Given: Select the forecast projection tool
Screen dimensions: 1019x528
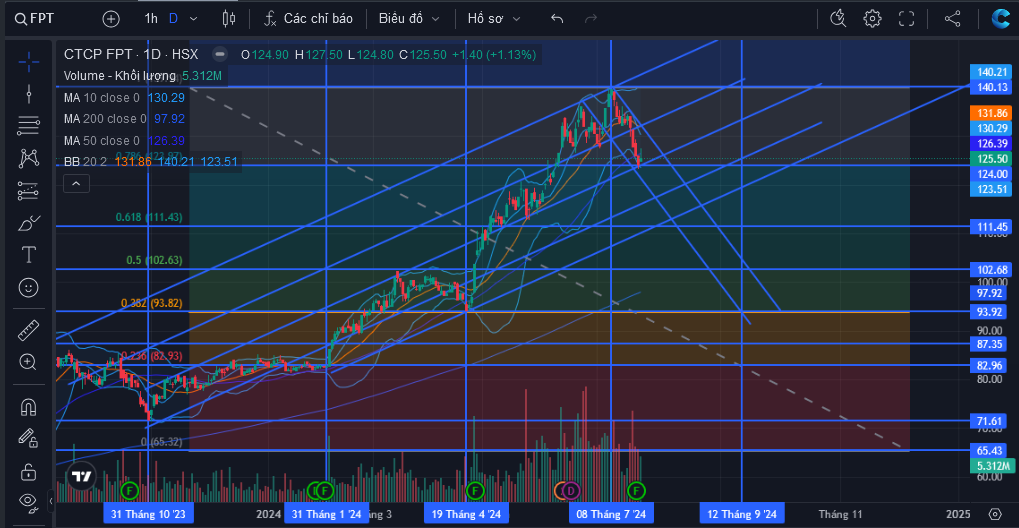Looking at the screenshot, I should [29, 191].
